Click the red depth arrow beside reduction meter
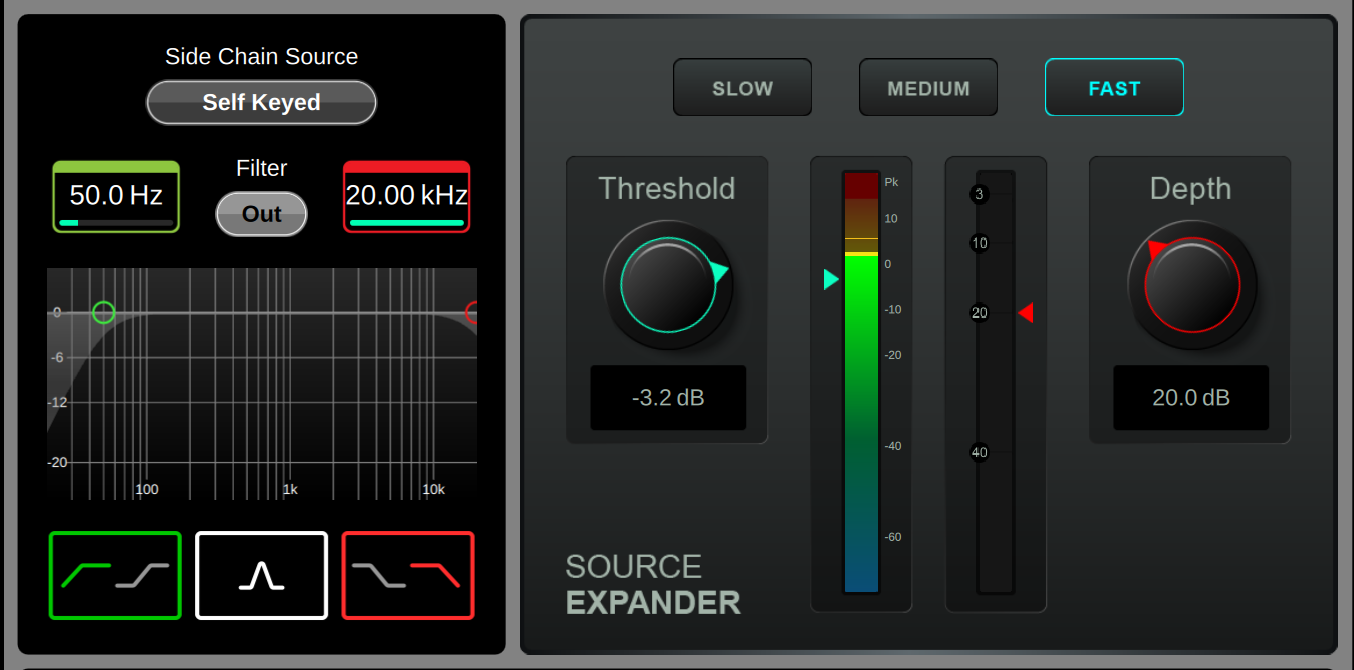Image resolution: width=1354 pixels, height=670 pixels. (1026, 313)
